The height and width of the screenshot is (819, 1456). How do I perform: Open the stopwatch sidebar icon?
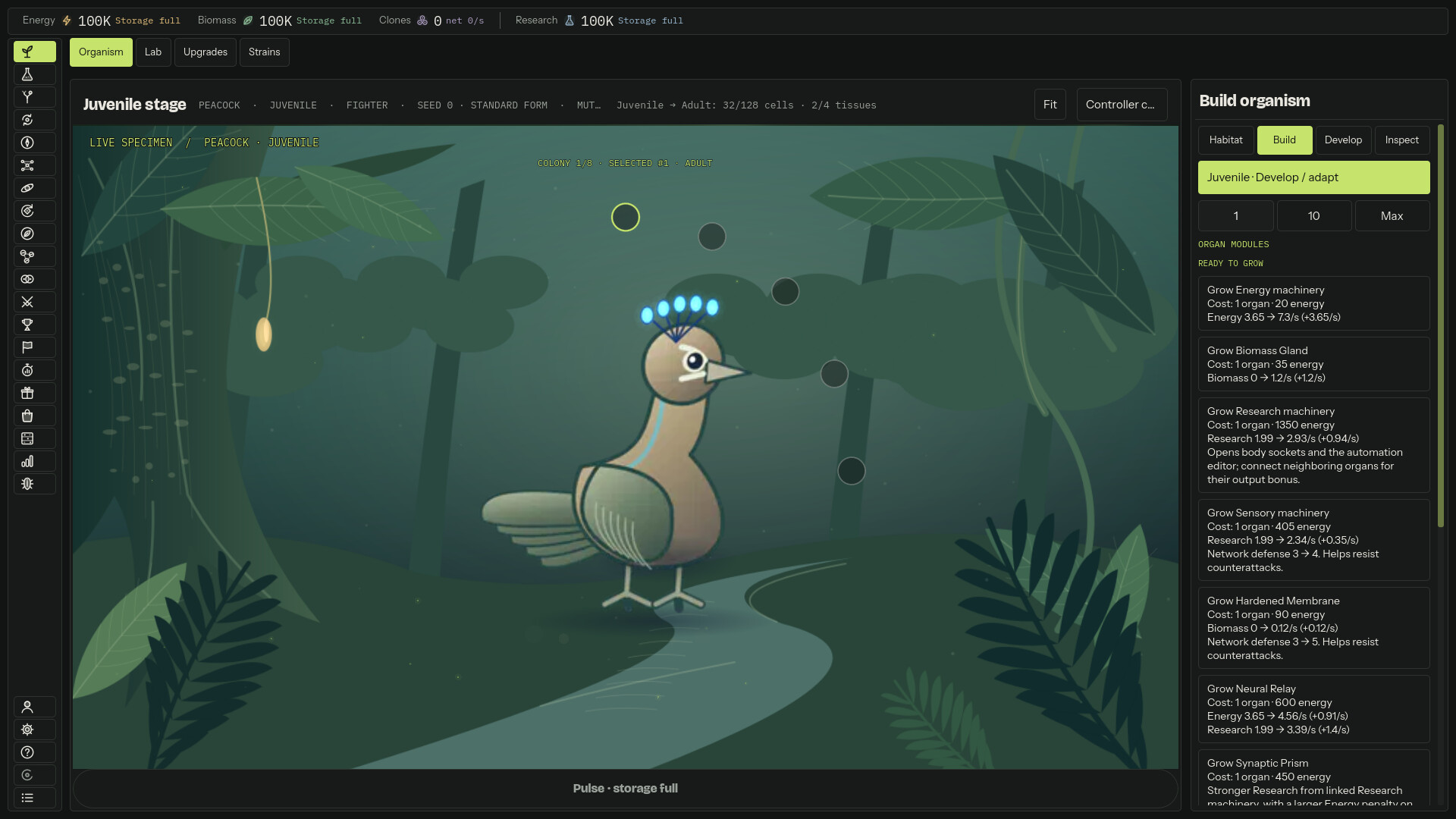tap(34, 370)
